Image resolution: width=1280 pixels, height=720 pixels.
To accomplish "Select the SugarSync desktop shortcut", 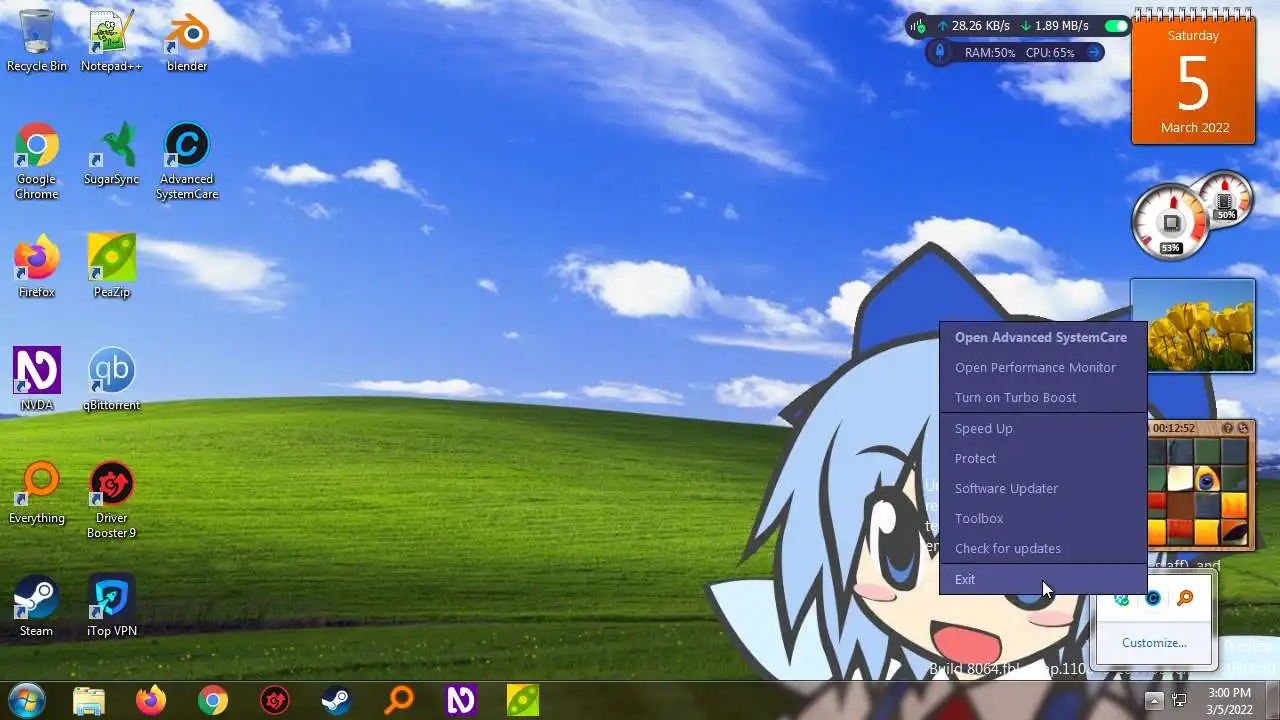I will (x=112, y=154).
